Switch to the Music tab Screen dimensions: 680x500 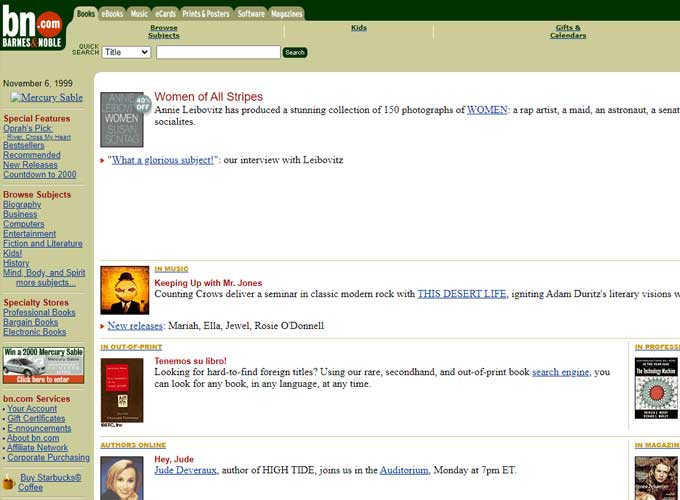(x=139, y=14)
